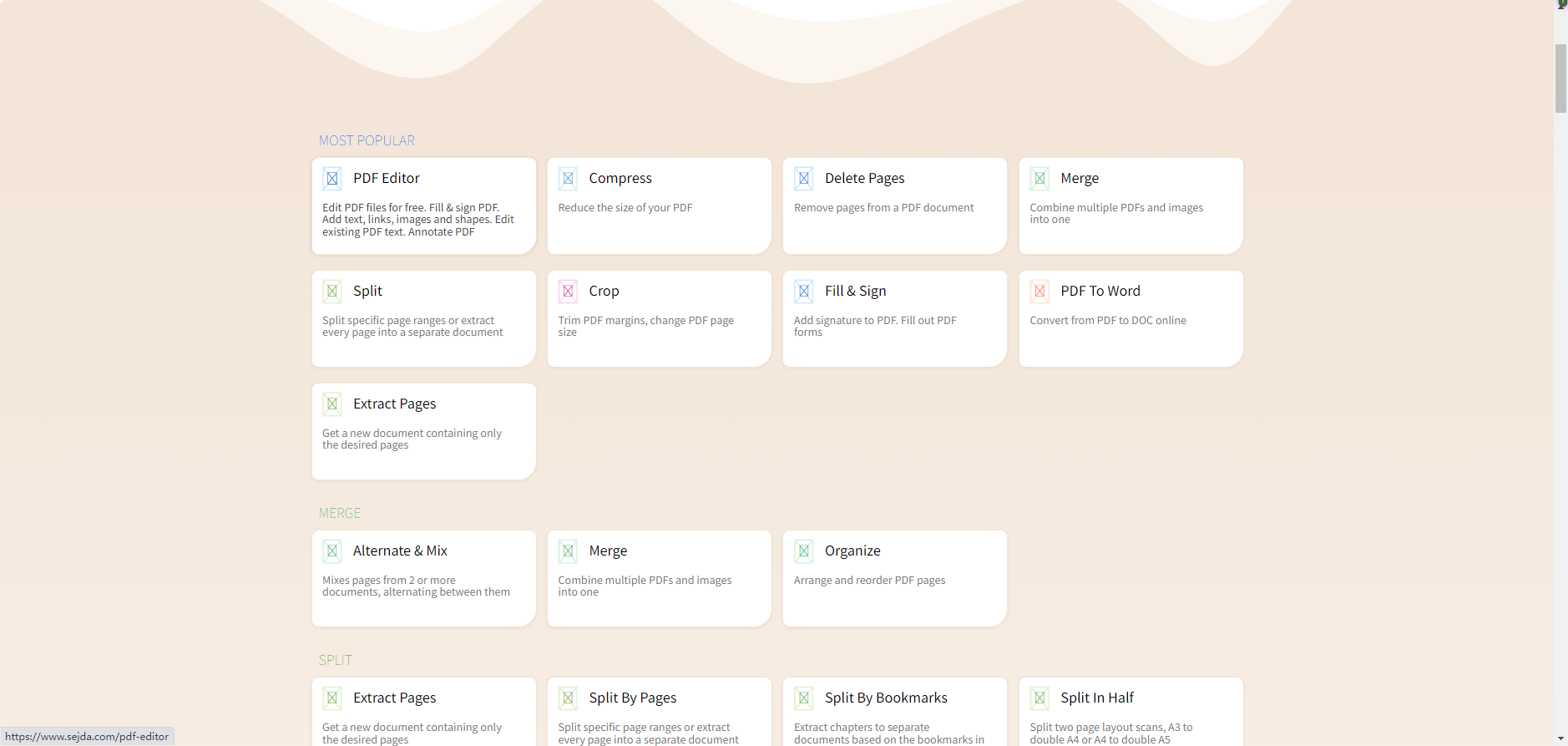Click the page scrollbar thumb
The height and width of the screenshot is (746, 1568).
(1560, 79)
